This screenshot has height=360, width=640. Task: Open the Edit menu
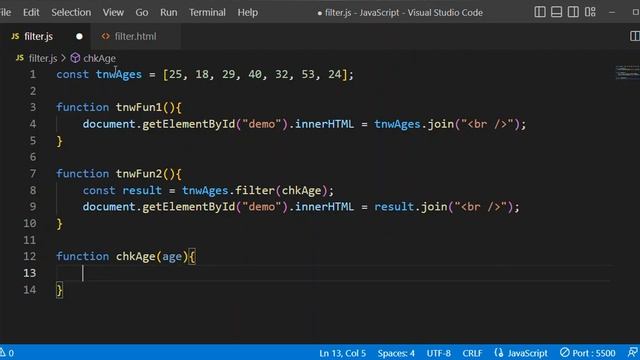[31, 12]
